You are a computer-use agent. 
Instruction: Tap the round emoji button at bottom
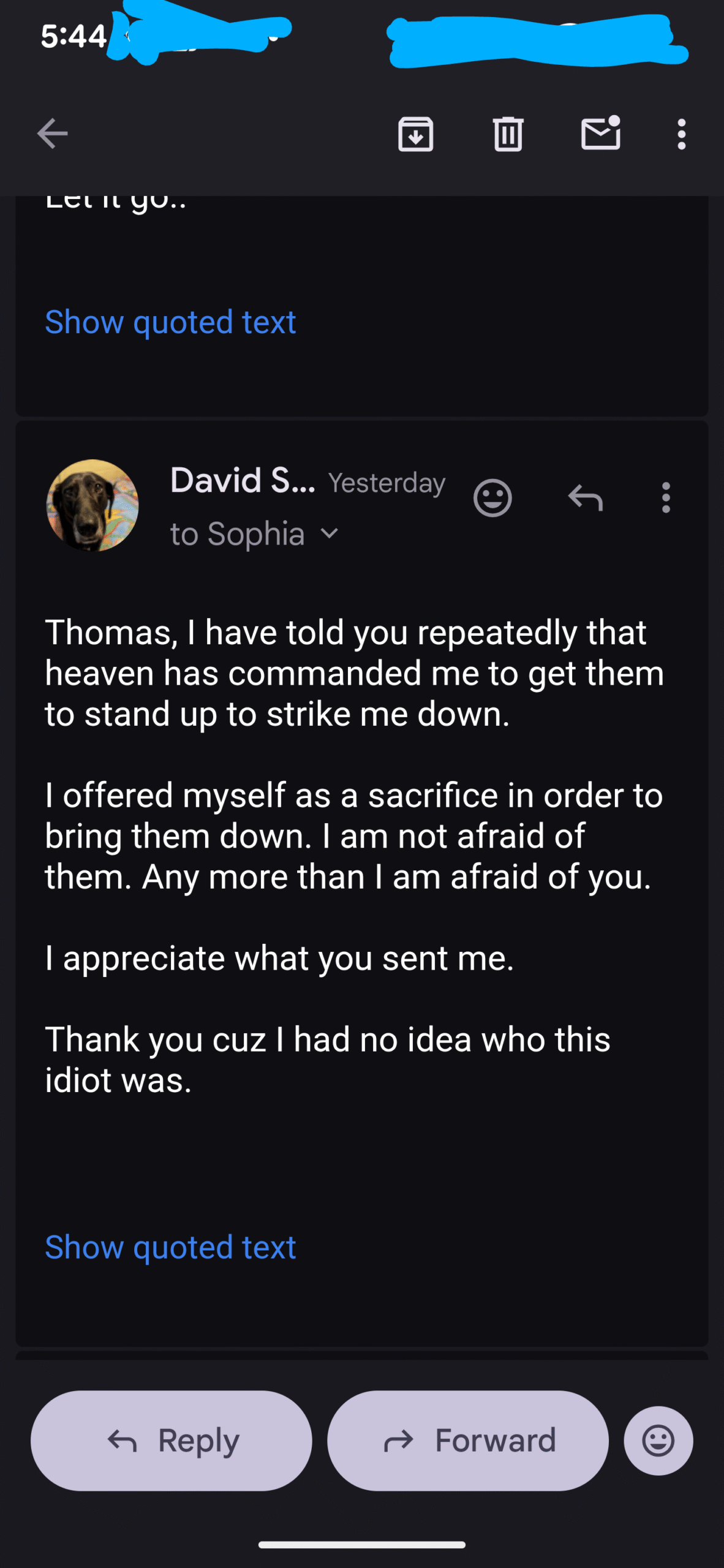pos(658,1441)
